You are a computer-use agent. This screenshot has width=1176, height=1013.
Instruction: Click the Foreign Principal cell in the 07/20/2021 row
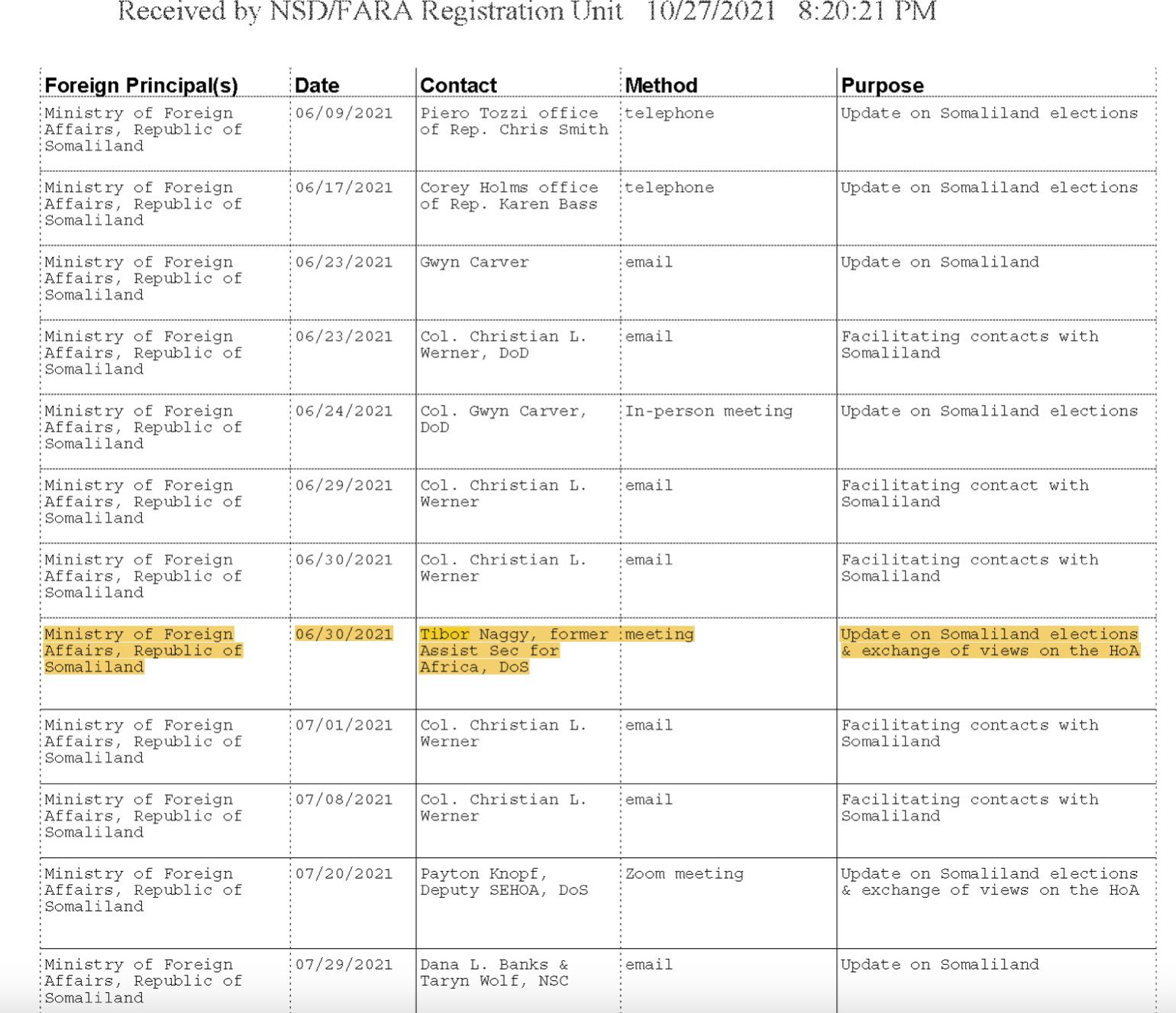(143, 890)
